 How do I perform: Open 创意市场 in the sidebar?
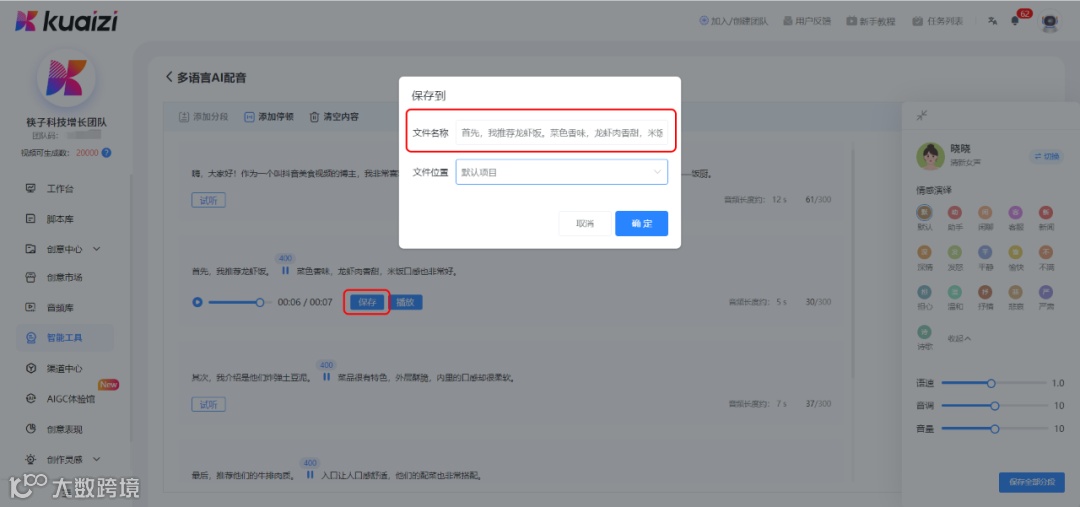[x=65, y=278]
